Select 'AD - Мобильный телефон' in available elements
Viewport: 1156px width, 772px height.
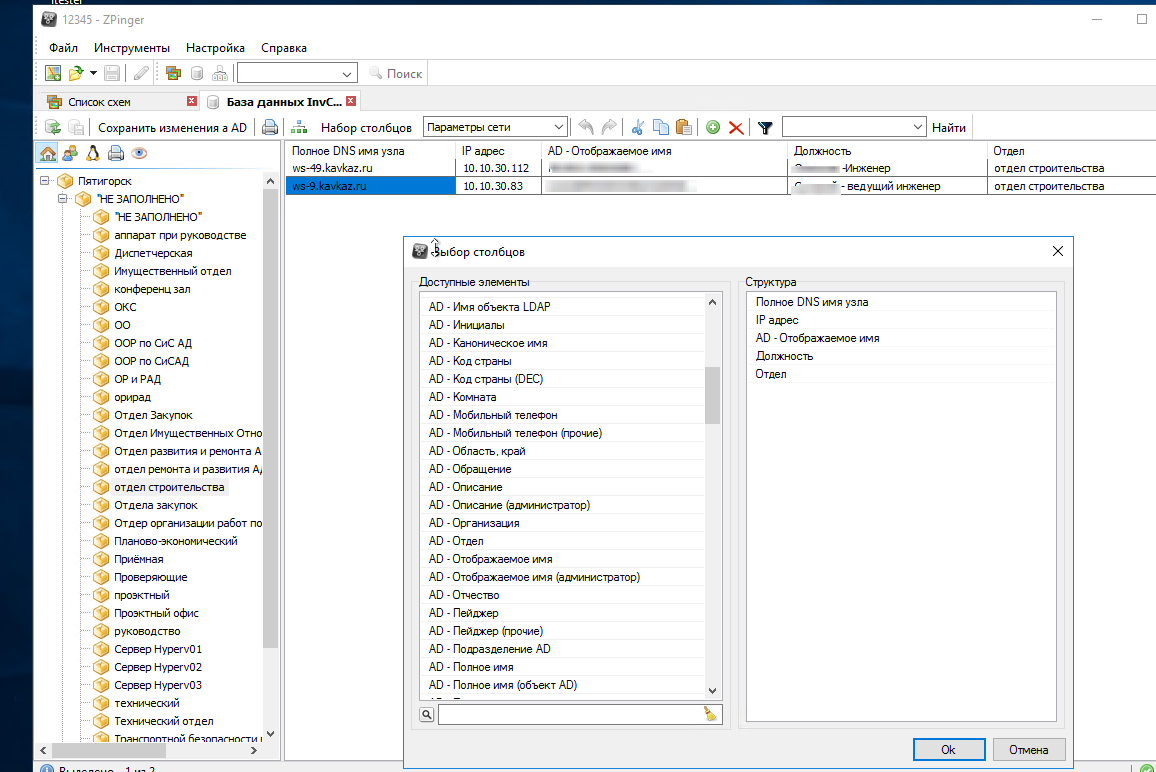[493, 415]
